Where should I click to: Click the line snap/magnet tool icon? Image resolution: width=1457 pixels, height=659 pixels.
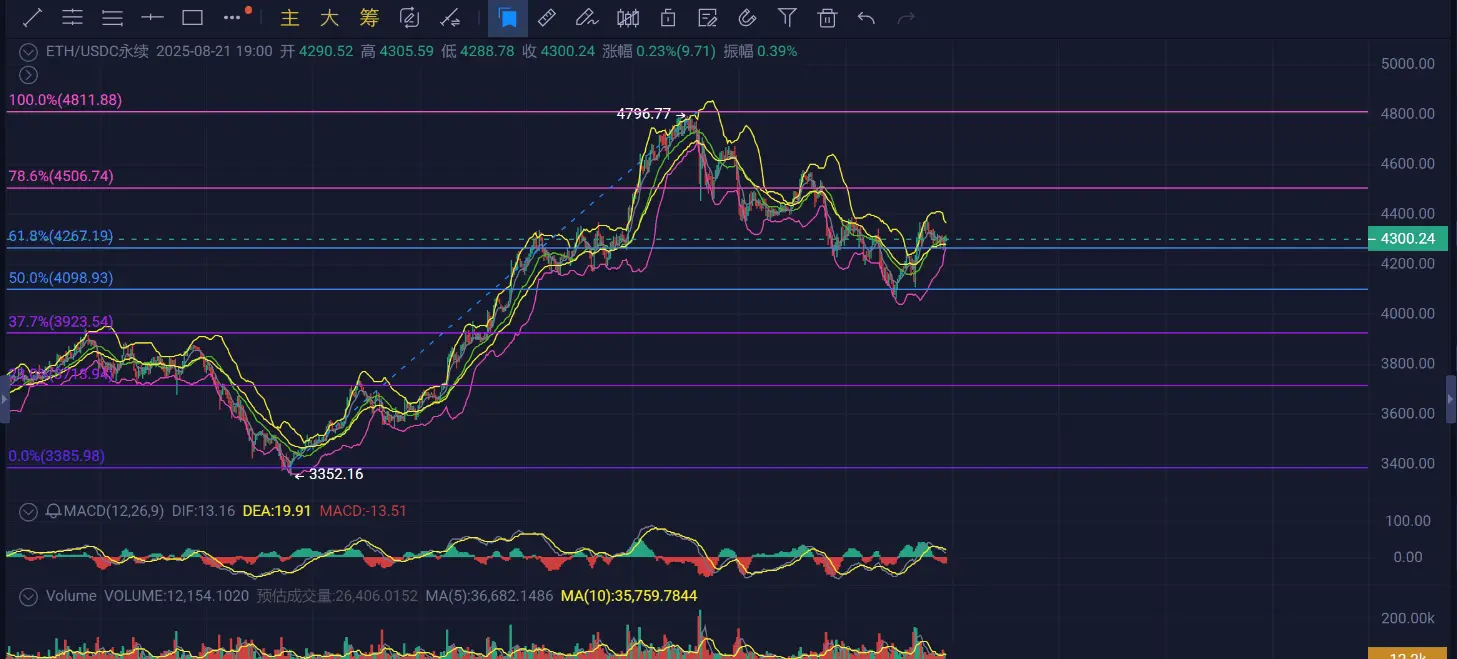(450, 17)
